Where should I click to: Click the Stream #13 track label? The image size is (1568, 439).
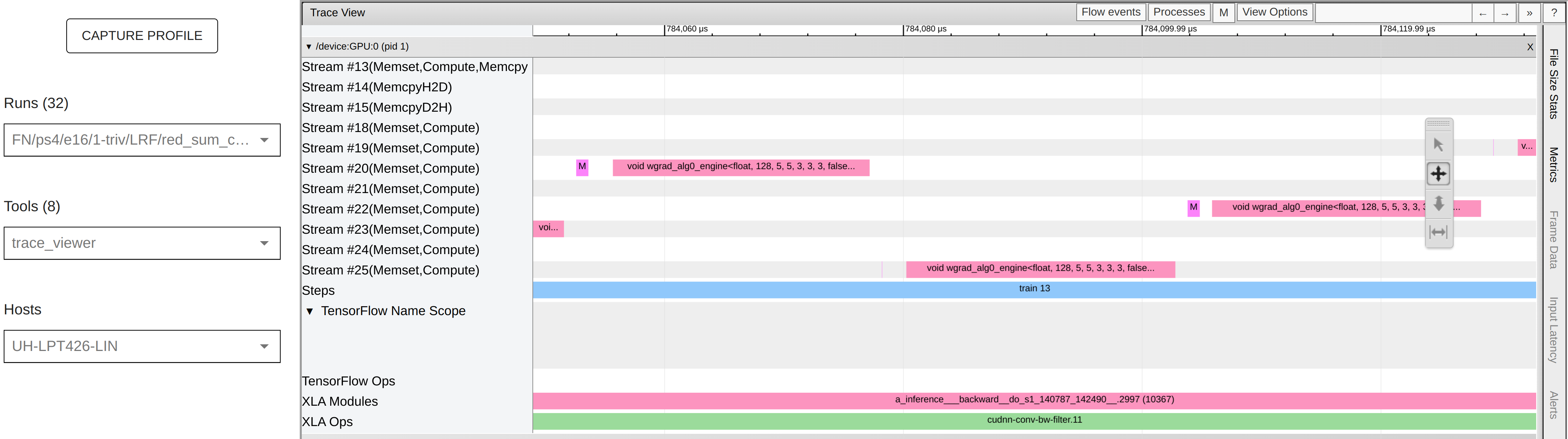[415, 67]
